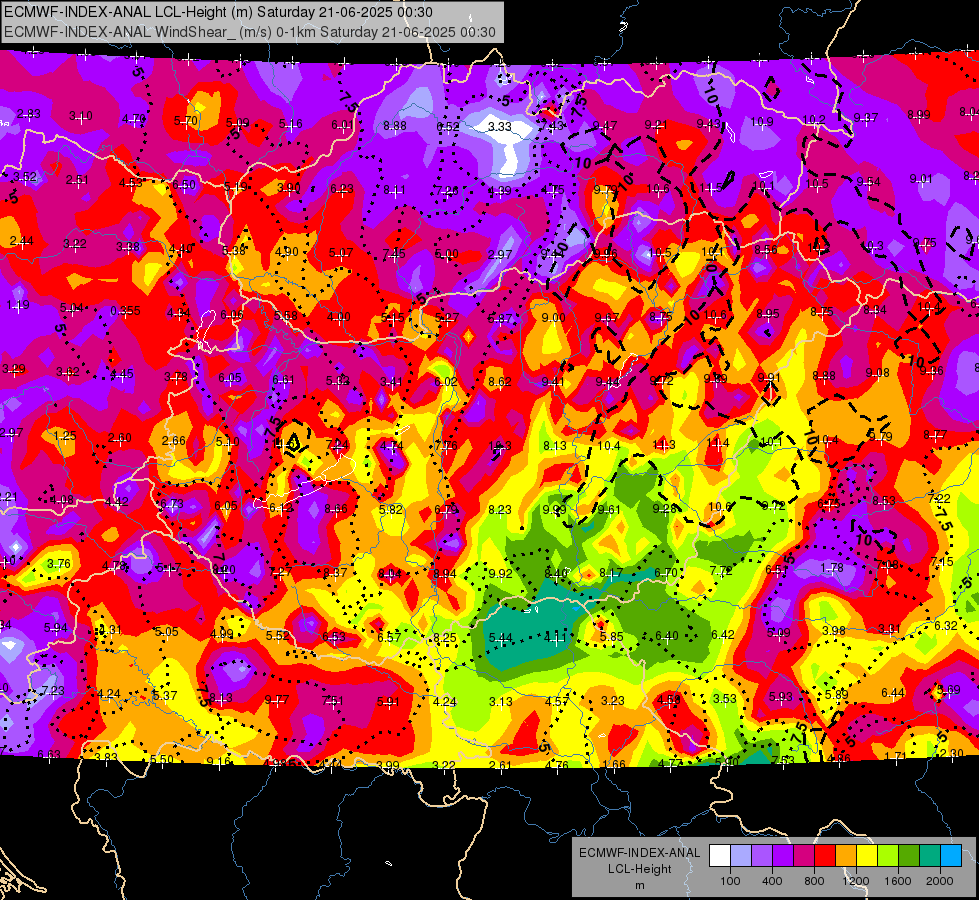The height and width of the screenshot is (900, 979).
Task: Click the shear value "5.44" in teal area
Action: point(500,638)
